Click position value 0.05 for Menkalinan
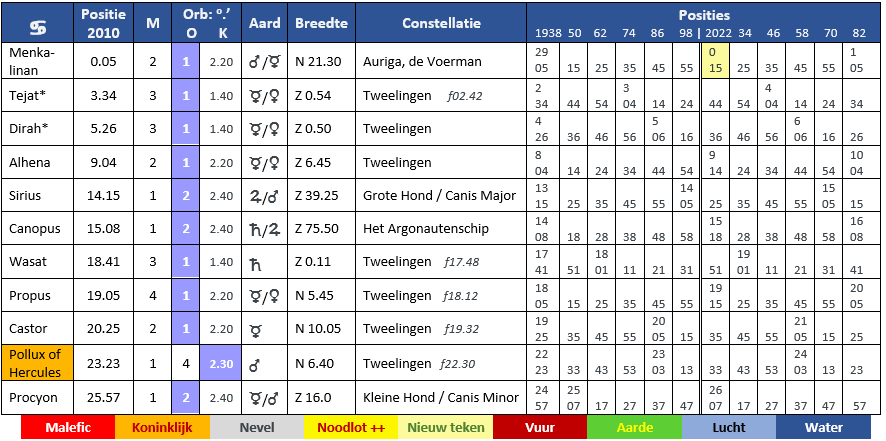This screenshot has height=441, width=886. [103, 61]
